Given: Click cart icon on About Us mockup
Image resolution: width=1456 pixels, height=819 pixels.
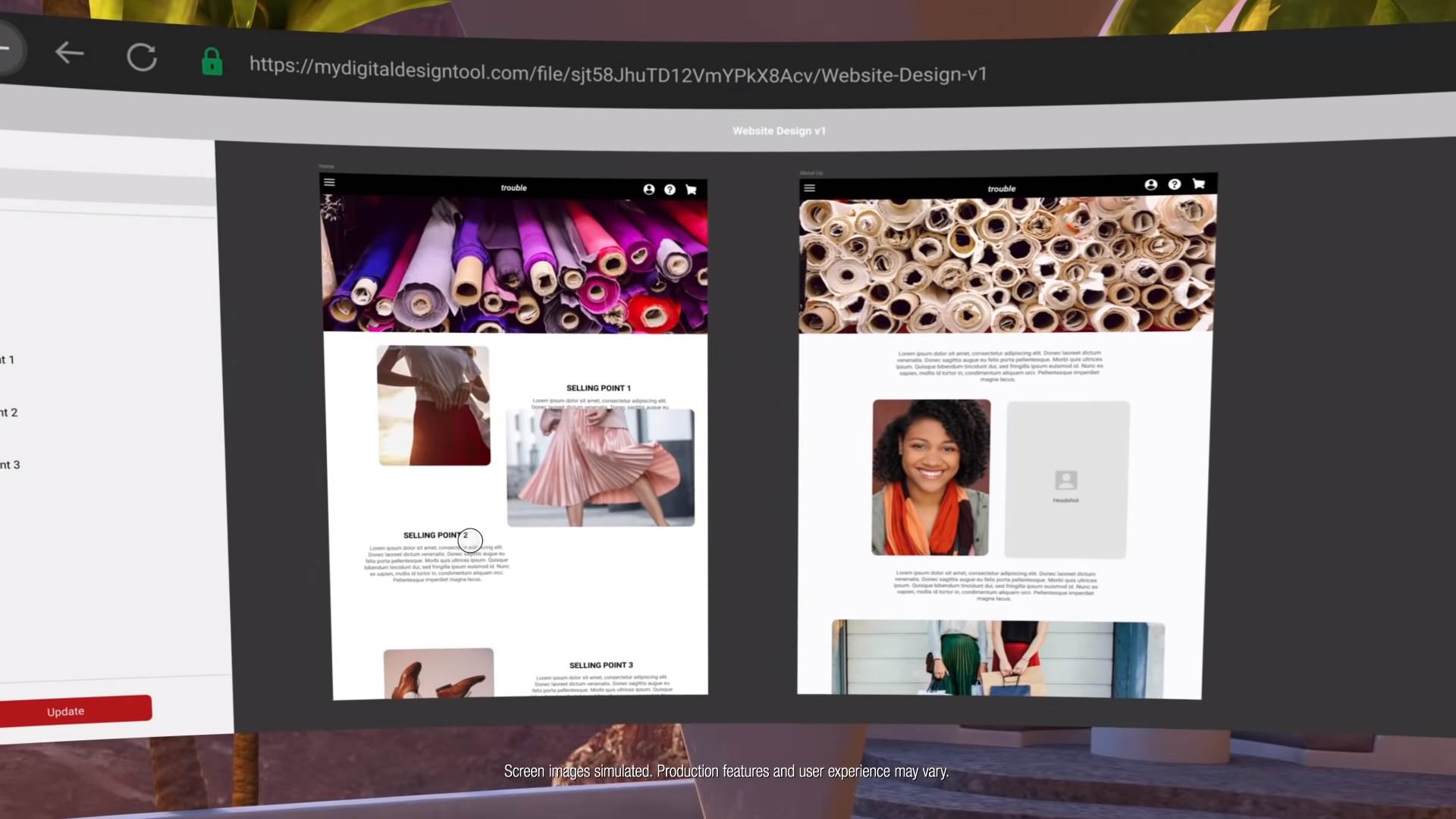Looking at the screenshot, I should pyautogui.click(x=1199, y=184).
